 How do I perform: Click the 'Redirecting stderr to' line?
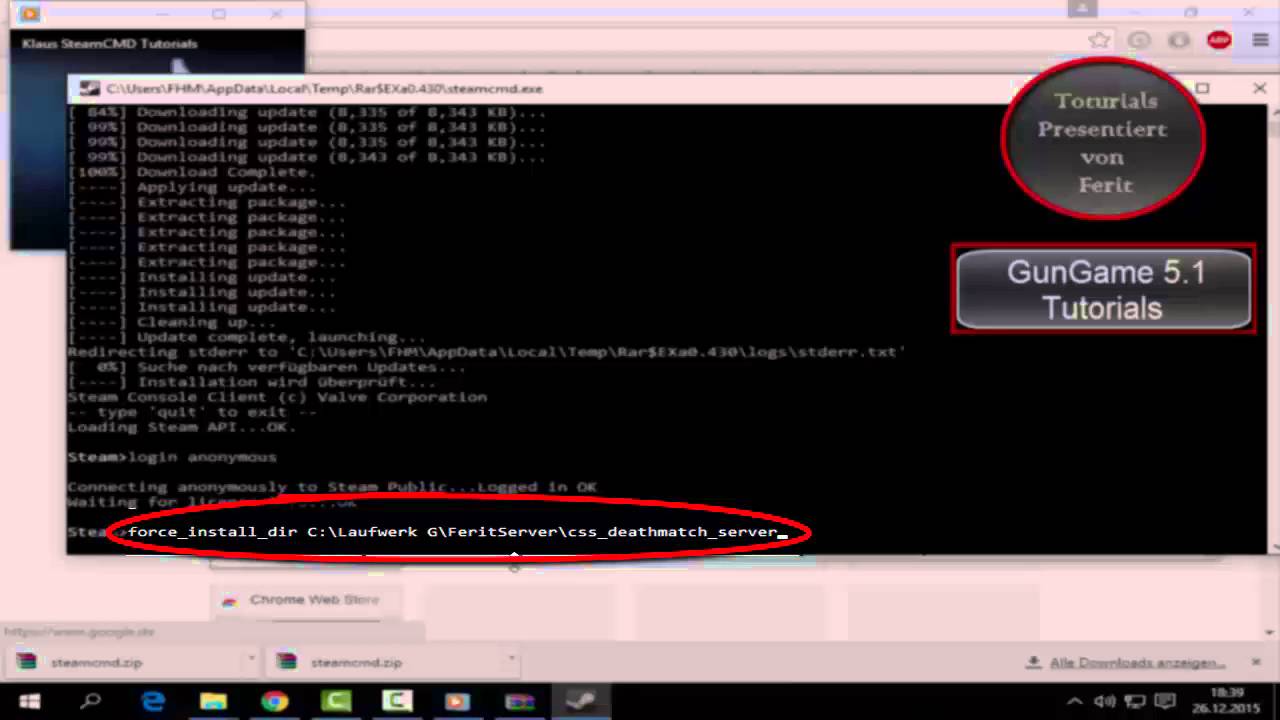487,352
